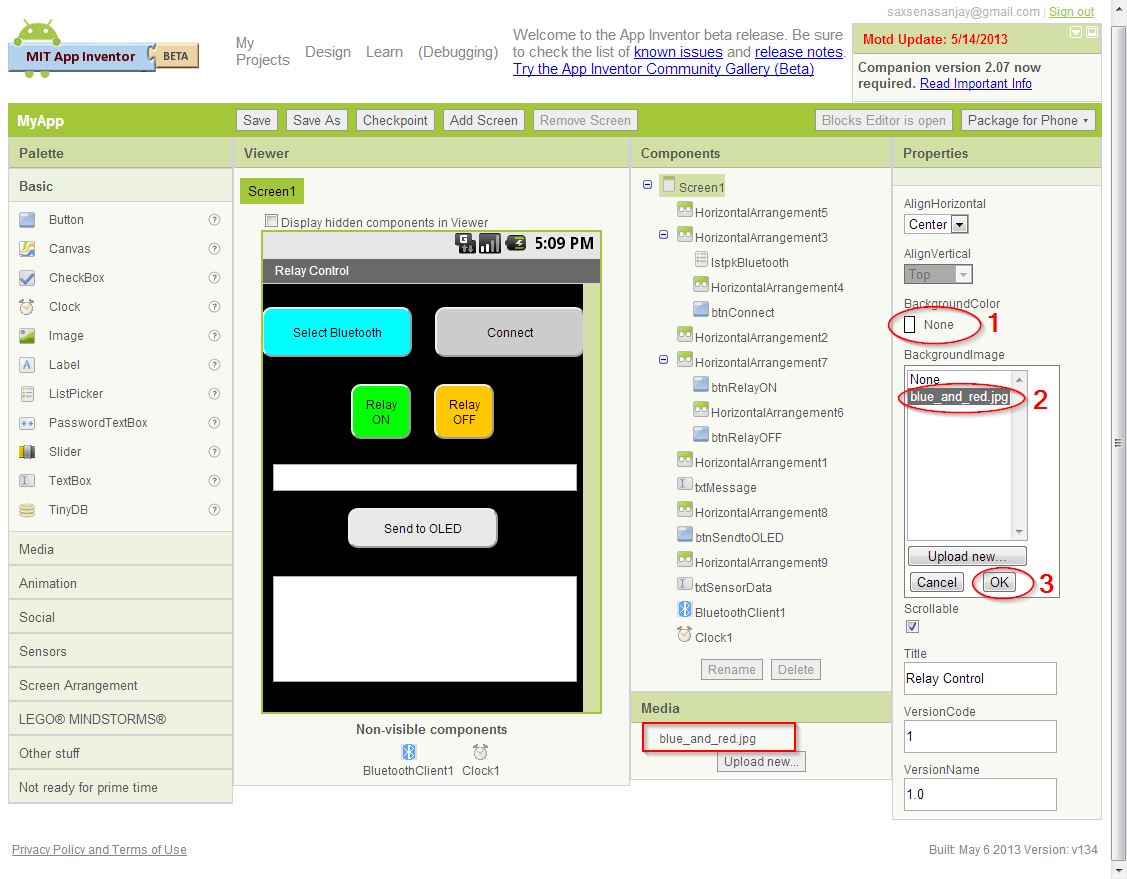Open help for Canvas component
The image size is (1127, 879).
click(214, 249)
